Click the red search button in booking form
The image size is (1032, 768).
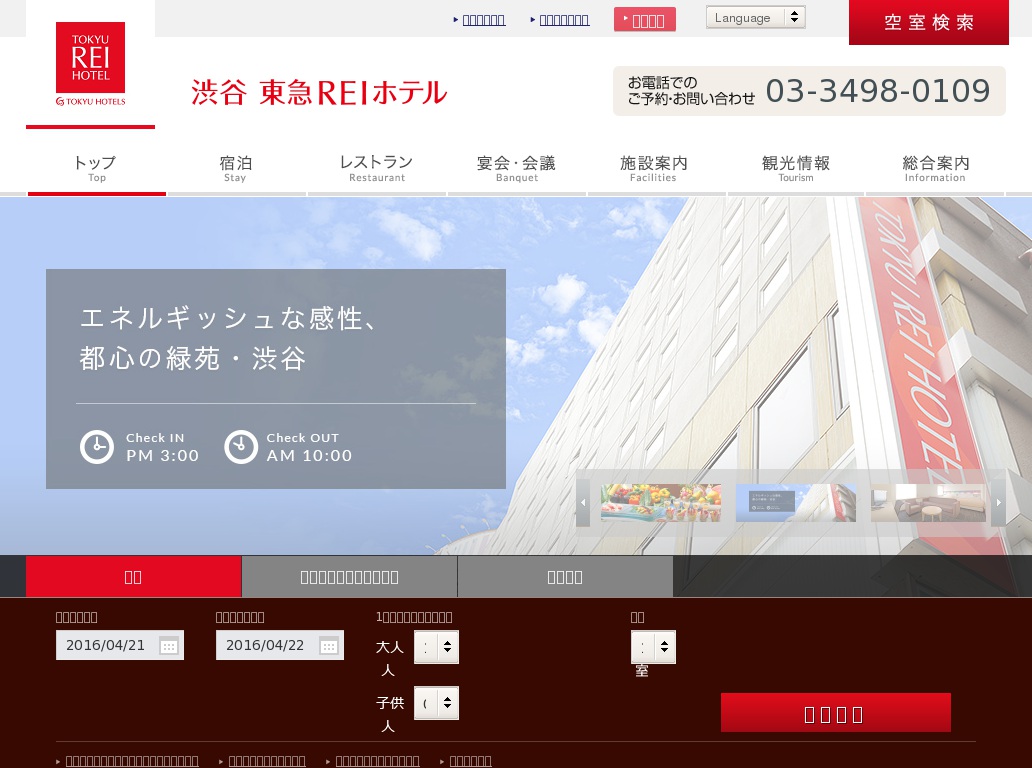[836, 713]
